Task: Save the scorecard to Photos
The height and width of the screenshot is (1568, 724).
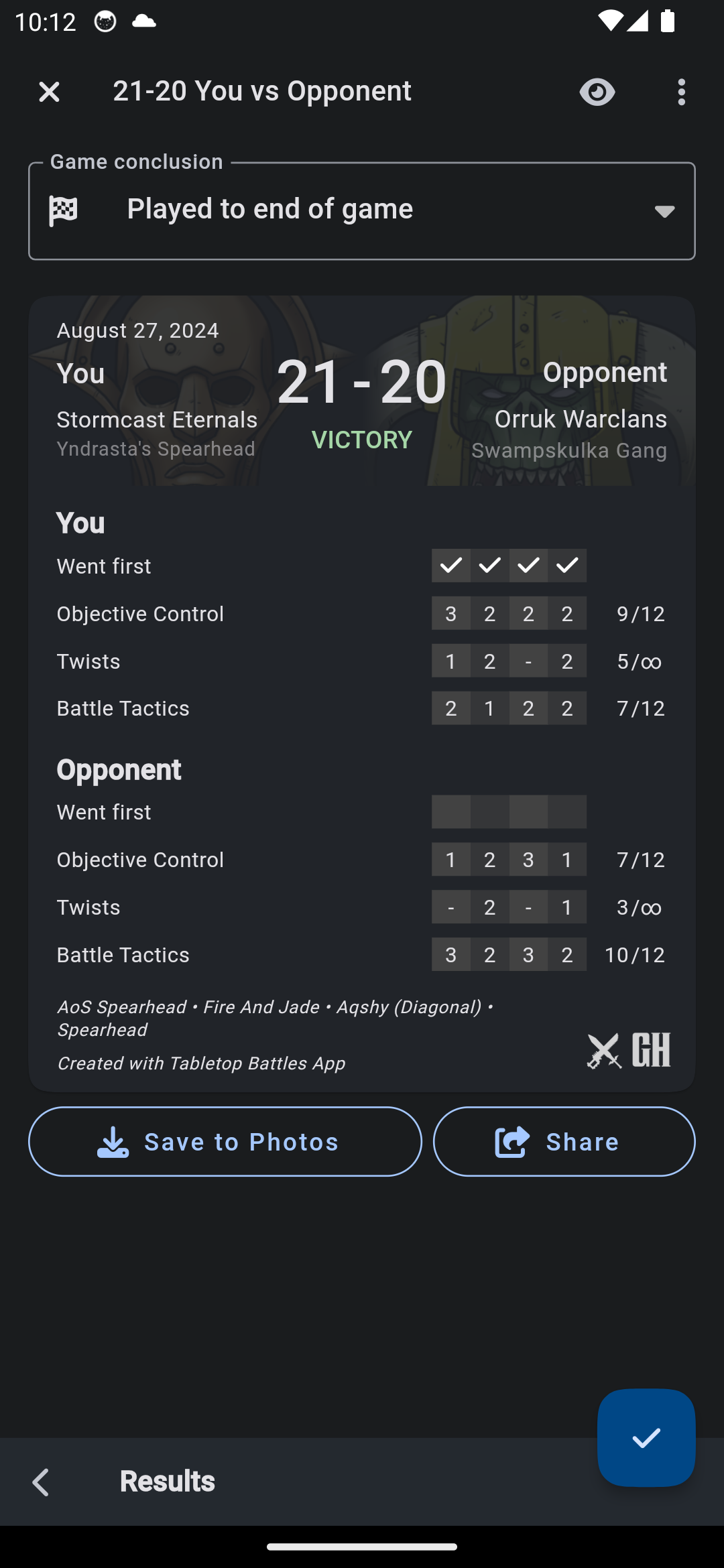Action: pos(225,1141)
